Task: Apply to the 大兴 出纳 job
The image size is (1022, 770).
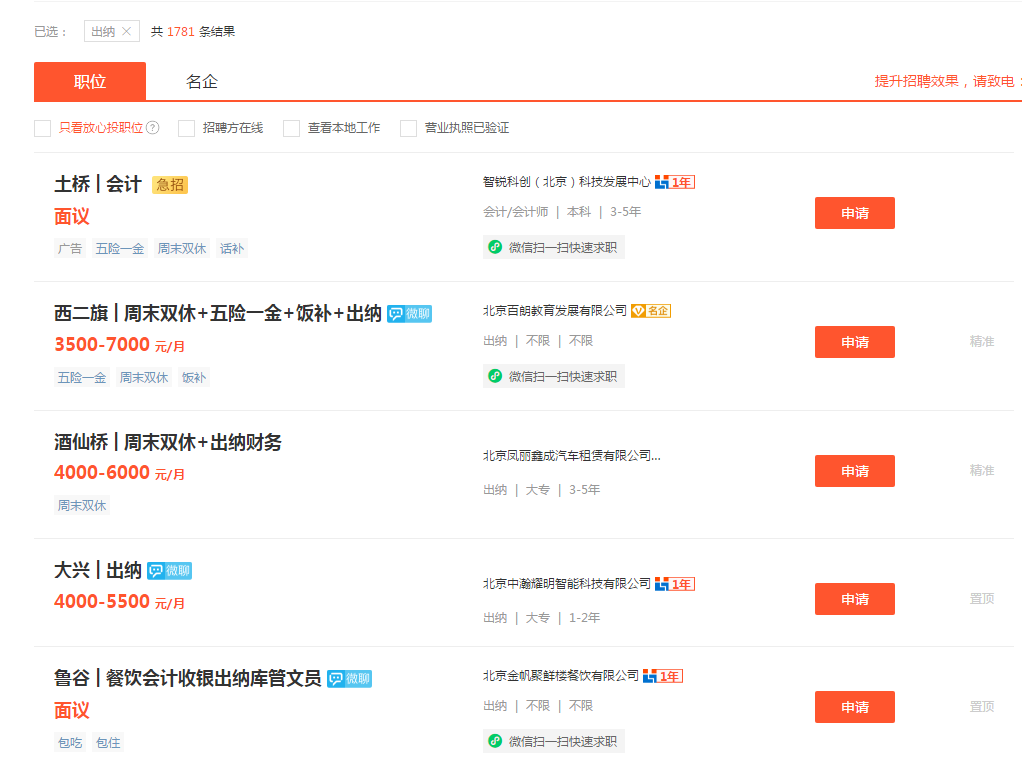Action: [854, 599]
